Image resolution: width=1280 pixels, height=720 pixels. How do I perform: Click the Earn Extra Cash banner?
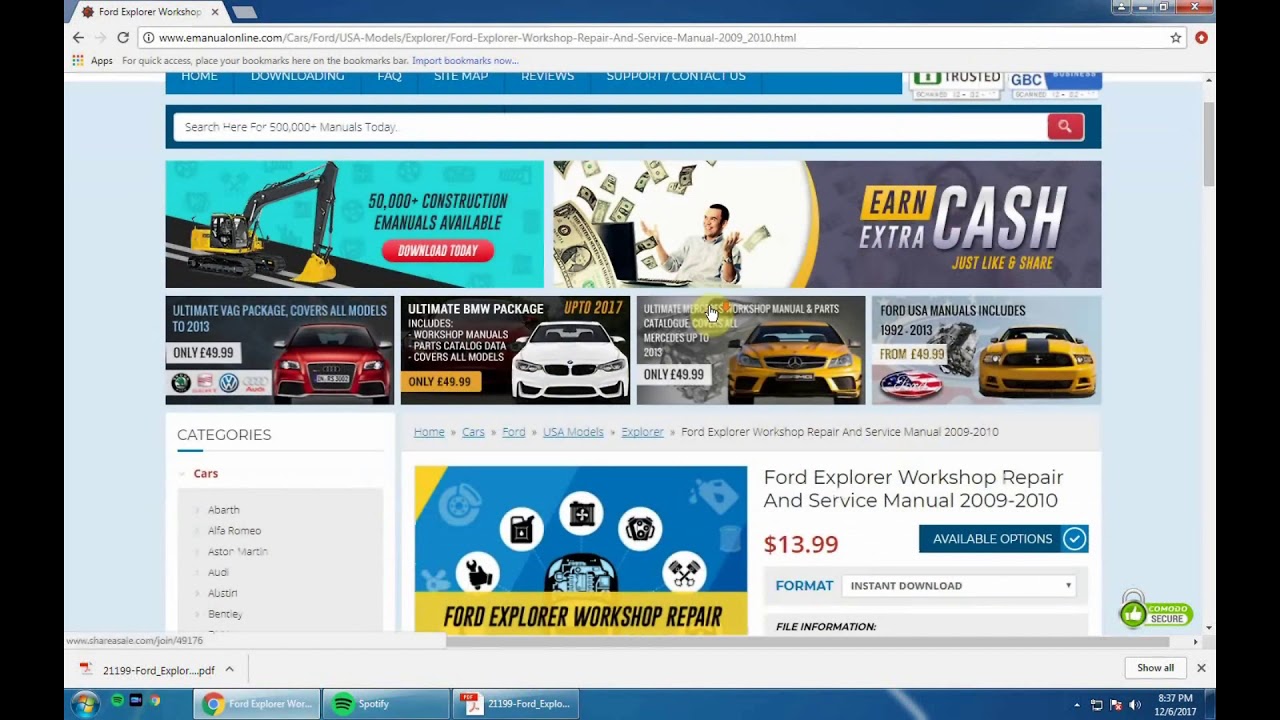coord(827,224)
